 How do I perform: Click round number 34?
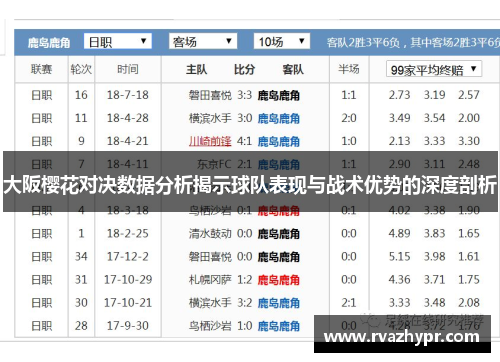tap(81, 256)
